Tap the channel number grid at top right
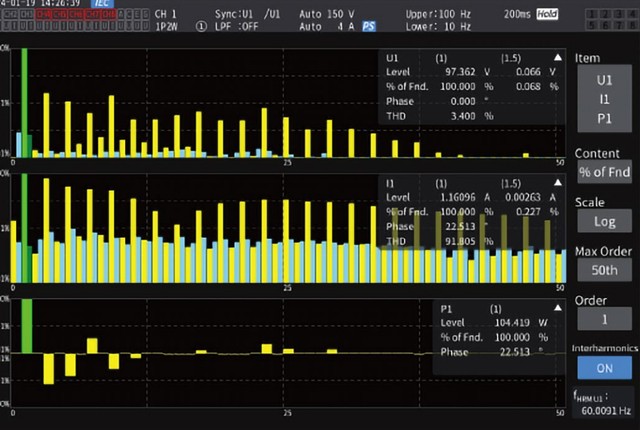This screenshot has height=430, width=640. pyautogui.click(x=611, y=20)
